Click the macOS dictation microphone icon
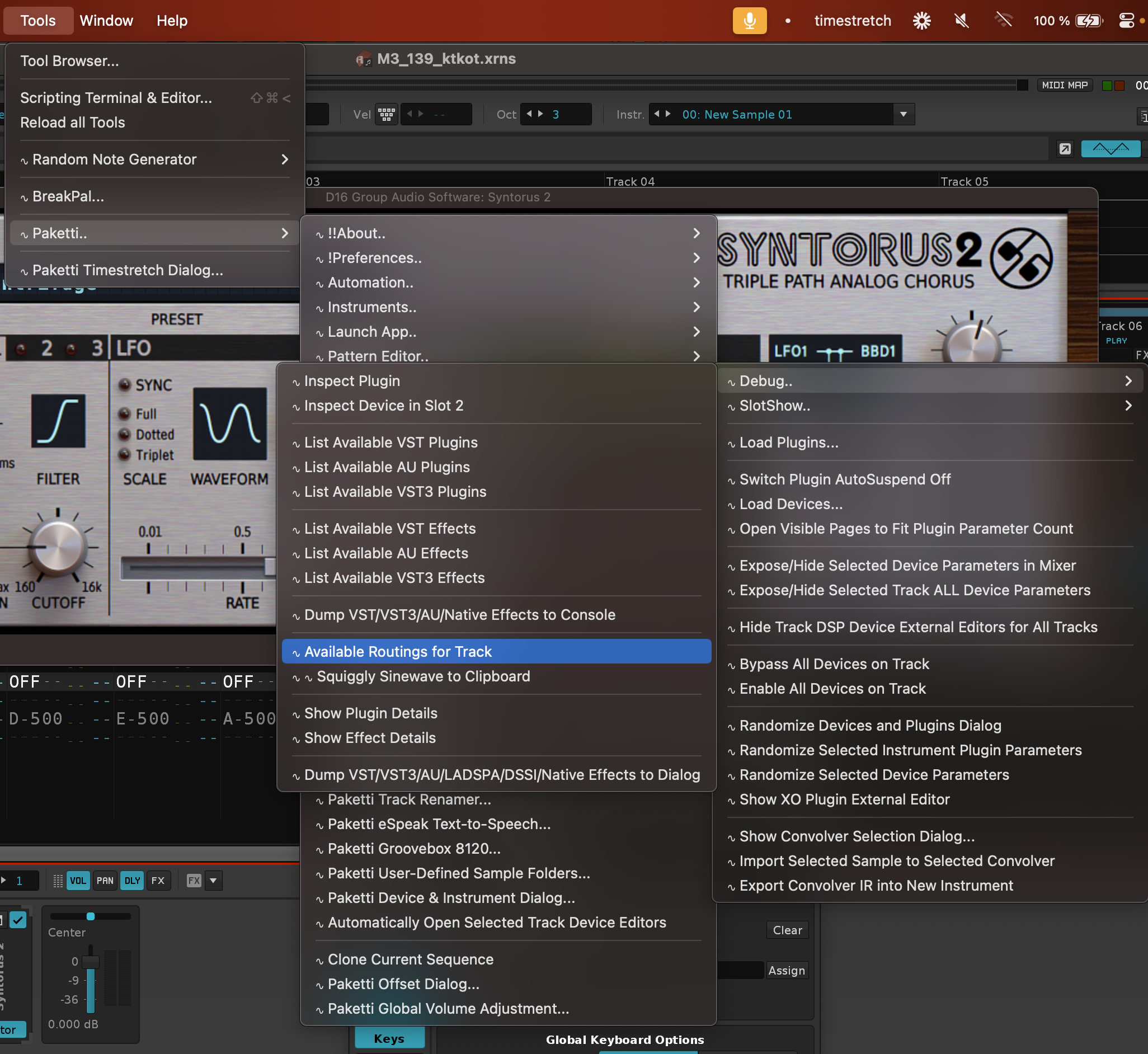Image resolution: width=1148 pixels, height=1054 pixels. (749, 21)
